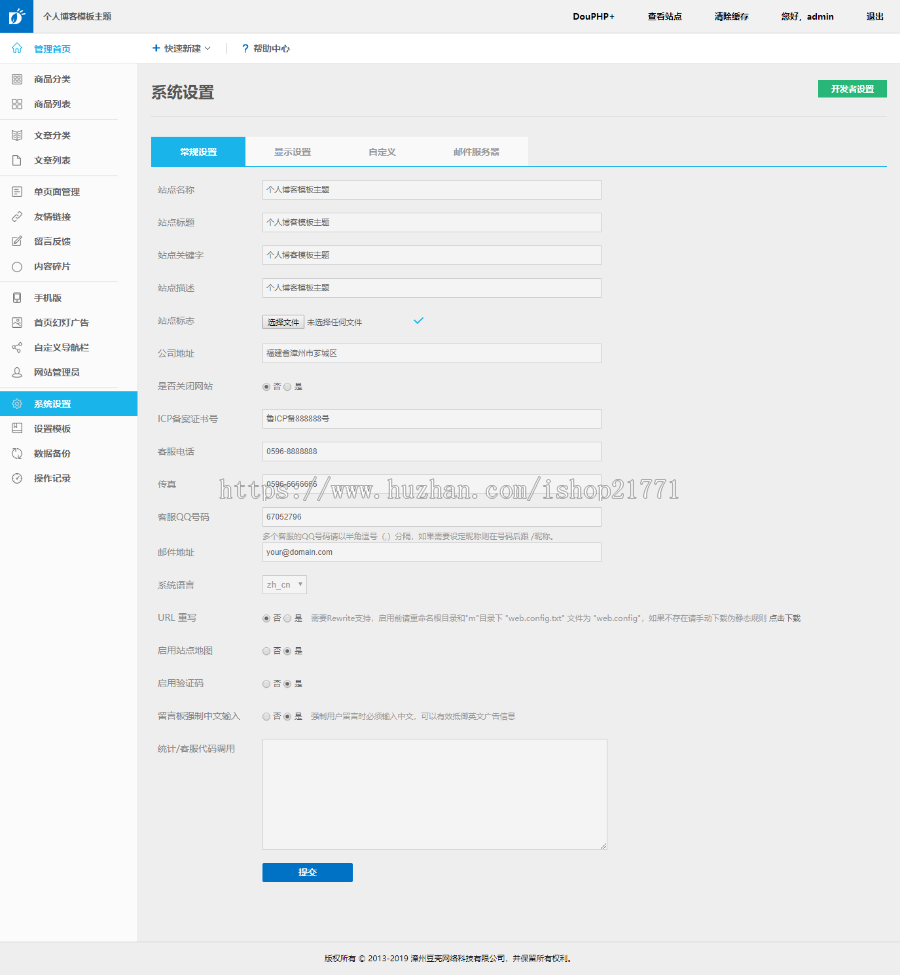Click the 查看站点 header link
The image size is (900, 975).
click(x=665, y=16)
